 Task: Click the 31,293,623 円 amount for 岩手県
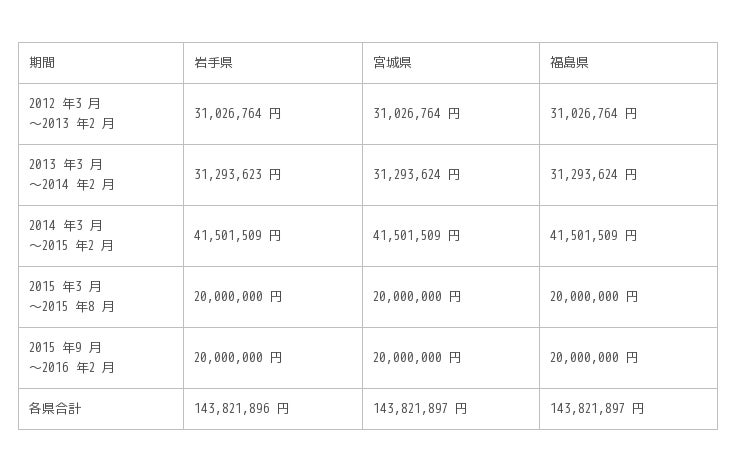[x=237, y=175]
